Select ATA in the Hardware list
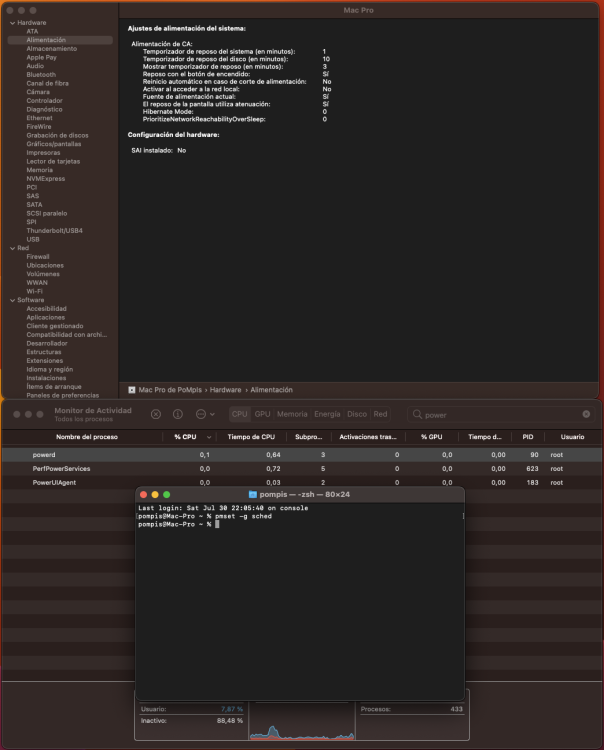This screenshot has height=750, width=604. click(x=32, y=32)
